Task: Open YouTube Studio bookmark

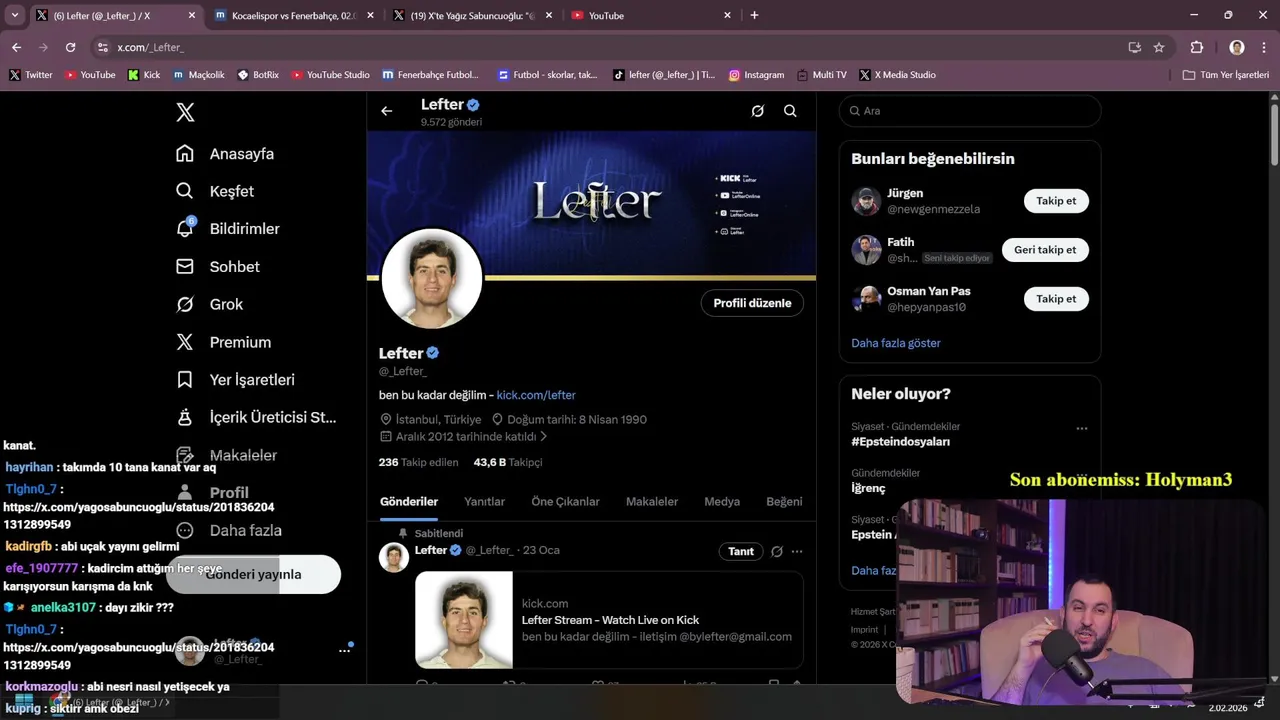Action: pos(330,75)
